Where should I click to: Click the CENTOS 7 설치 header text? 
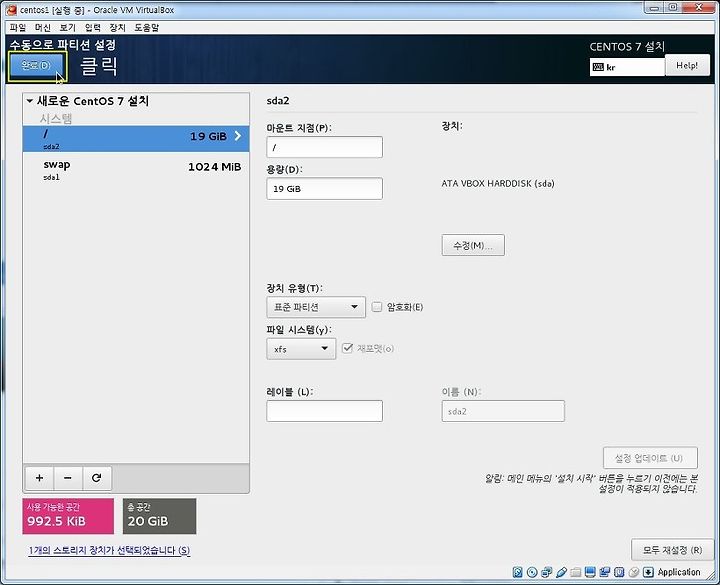click(627, 46)
